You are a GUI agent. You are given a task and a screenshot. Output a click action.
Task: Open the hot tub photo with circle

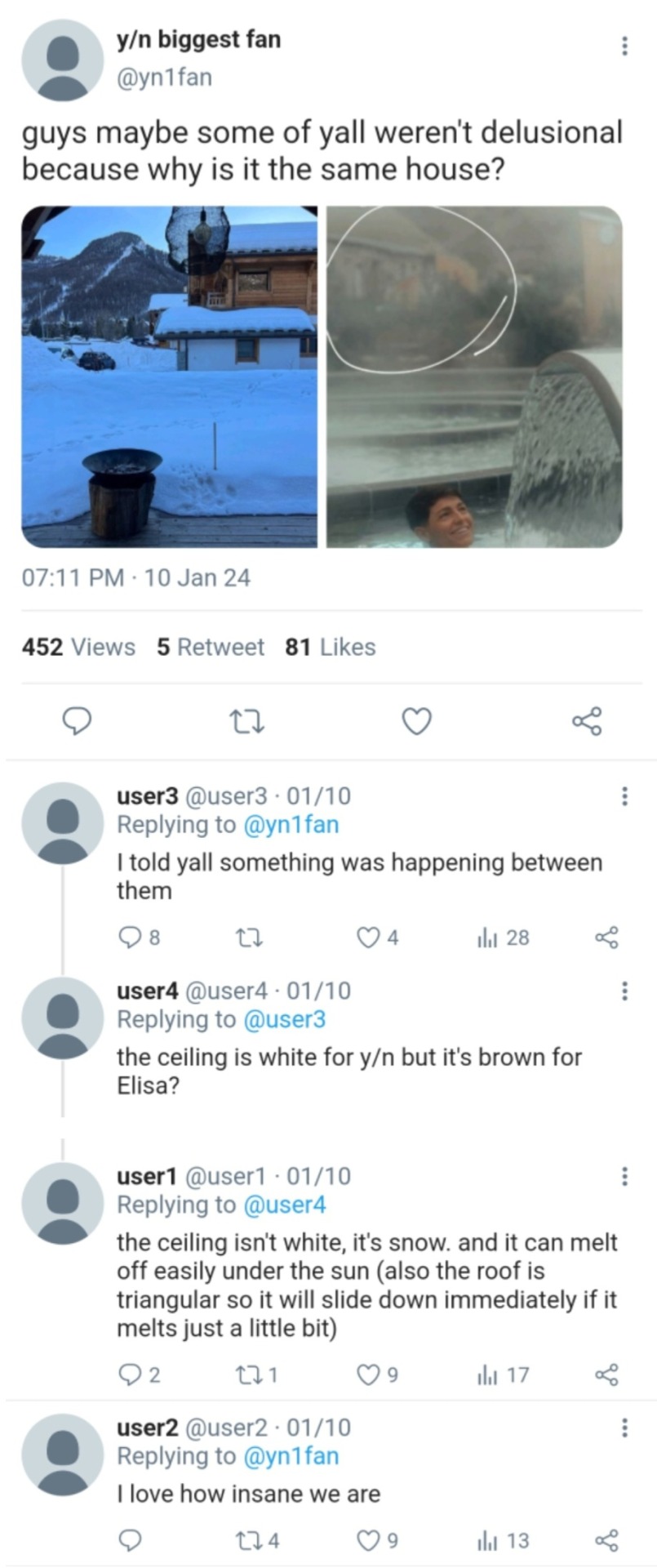[x=474, y=376]
